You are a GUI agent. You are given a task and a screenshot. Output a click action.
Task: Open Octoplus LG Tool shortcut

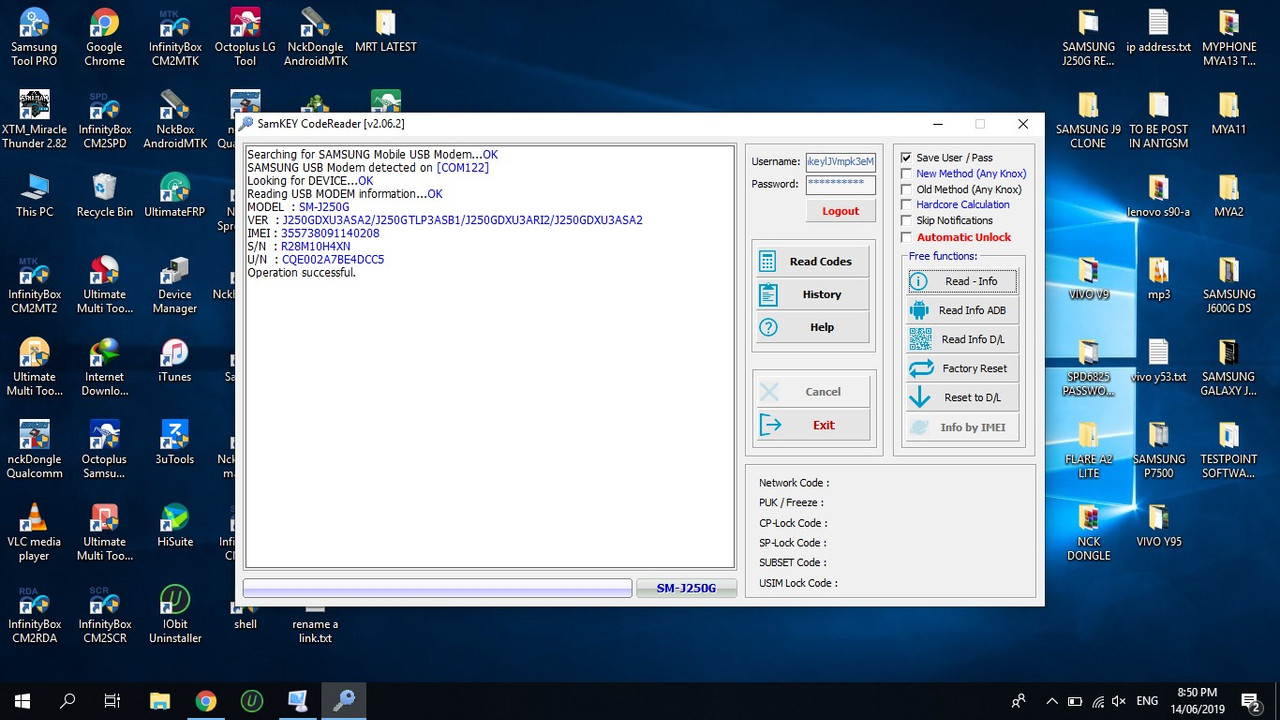pyautogui.click(x=245, y=37)
